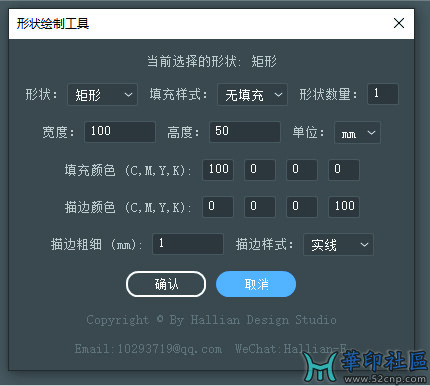Click the 形状数量 input field
The image size is (430, 386).
(383, 94)
